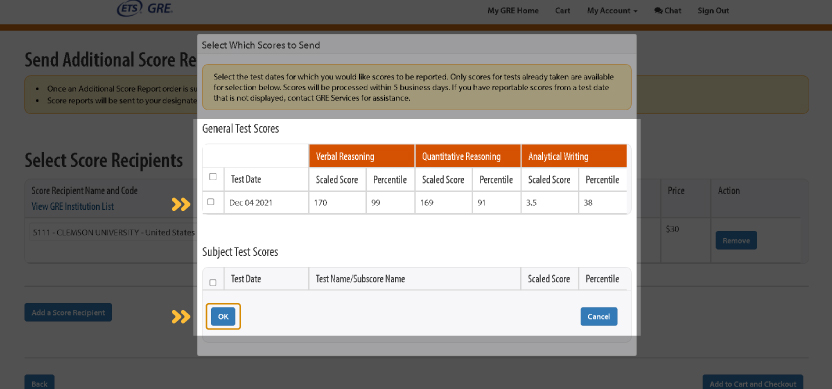Check the select-all box in Subject Test Scores header
This screenshot has height=389, width=832.
(x=213, y=282)
